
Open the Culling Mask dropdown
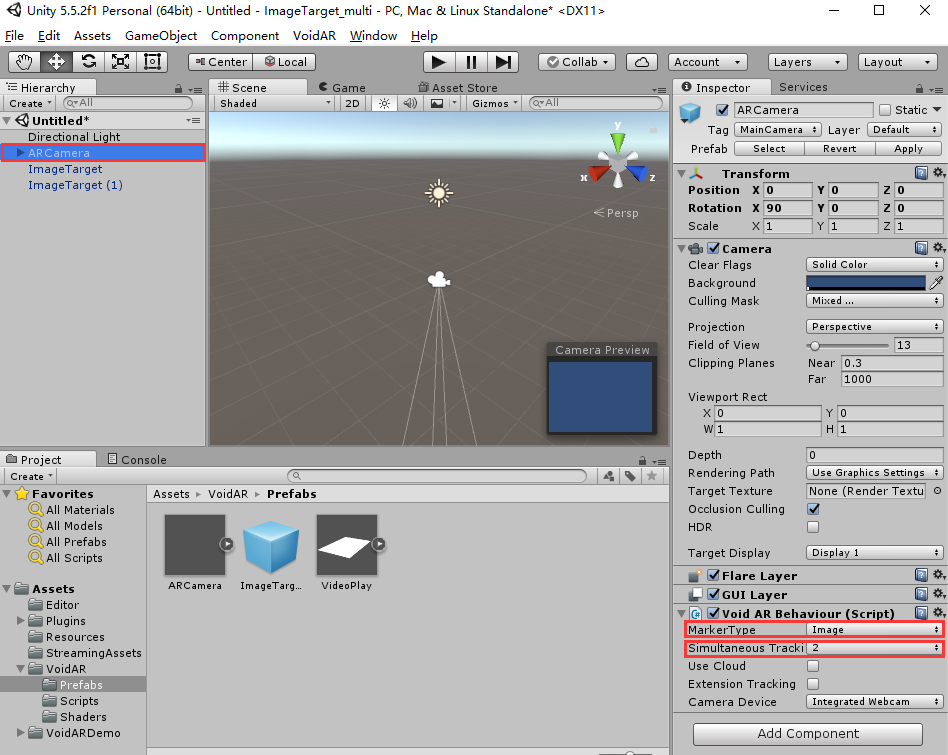pyautogui.click(x=874, y=301)
